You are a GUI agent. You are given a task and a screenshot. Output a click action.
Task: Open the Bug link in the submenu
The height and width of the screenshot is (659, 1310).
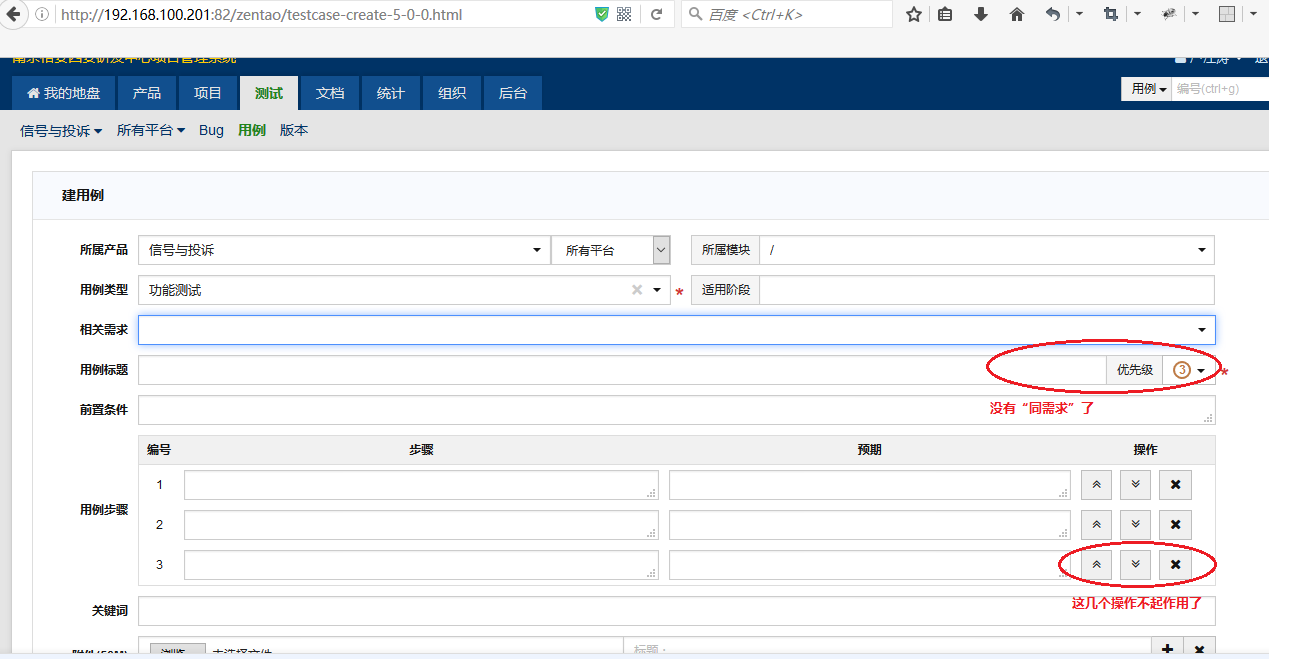click(x=211, y=131)
